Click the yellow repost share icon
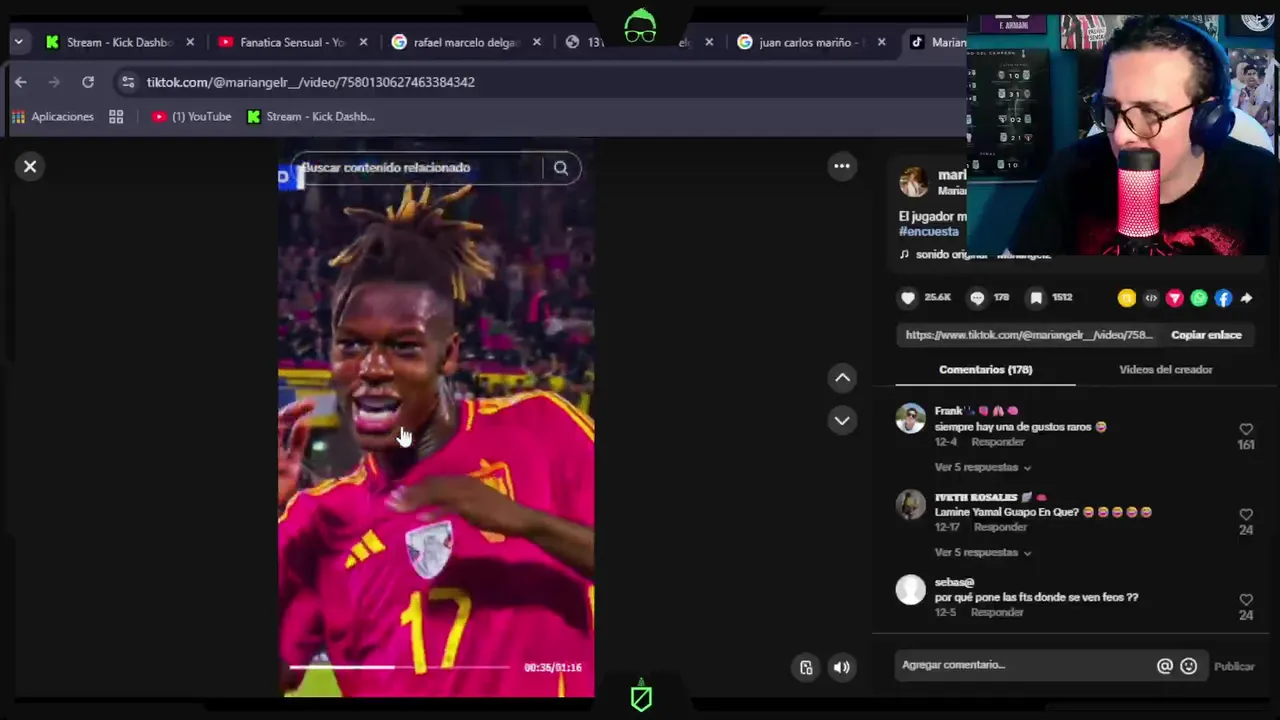 point(1127,298)
